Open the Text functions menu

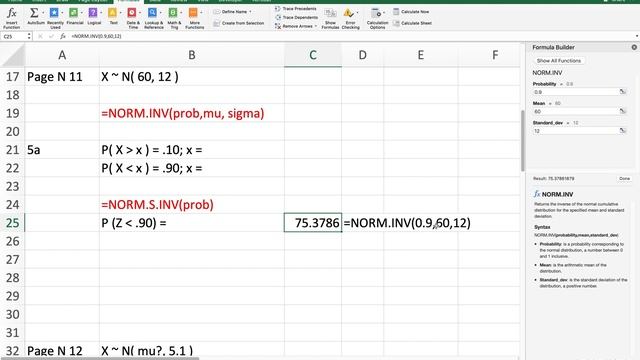tap(113, 17)
